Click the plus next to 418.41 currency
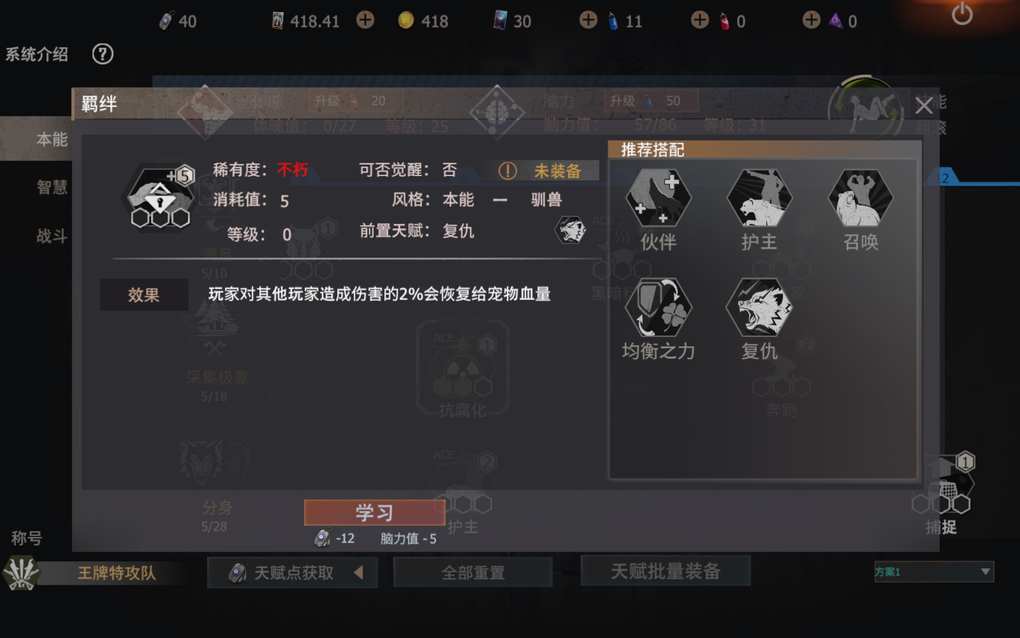Image resolution: width=1020 pixels, height=638 pixels. coord(366,20)
